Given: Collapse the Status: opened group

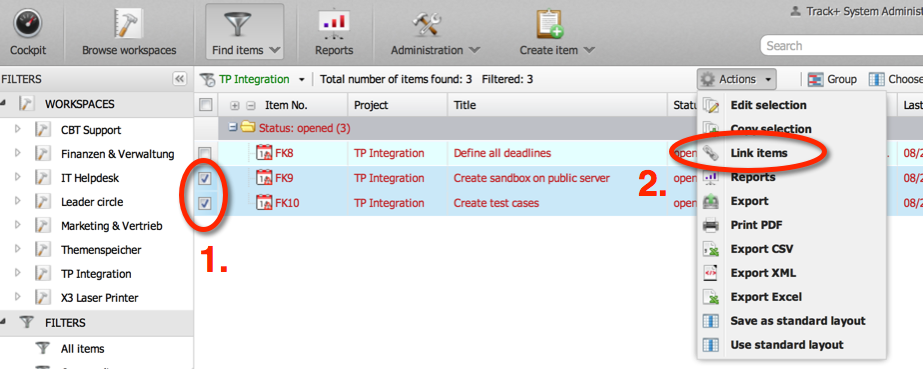Looking at the screenshot, I should point(233,127).
